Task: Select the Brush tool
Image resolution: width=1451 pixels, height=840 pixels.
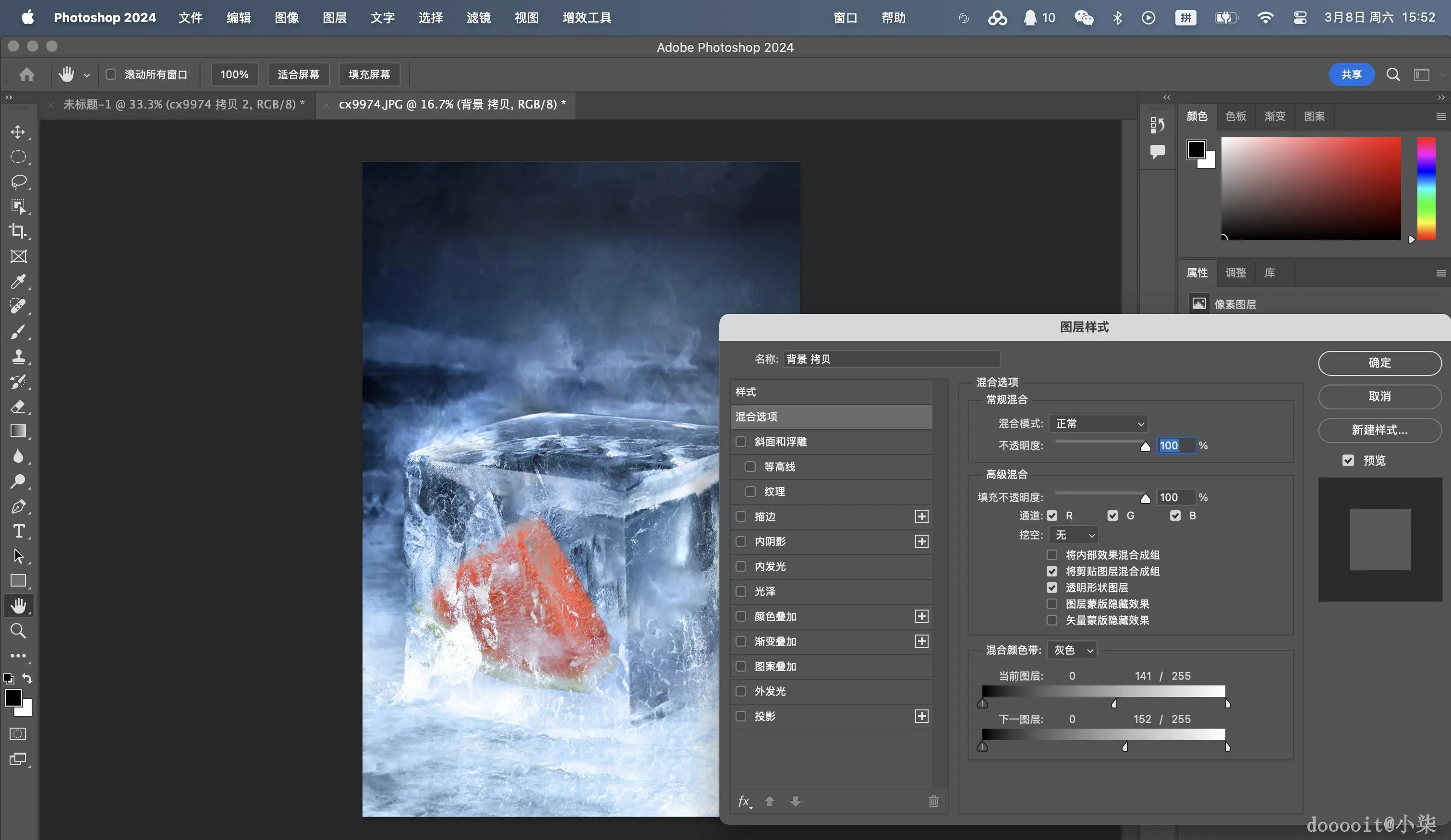Action: [x=18, y=332]
